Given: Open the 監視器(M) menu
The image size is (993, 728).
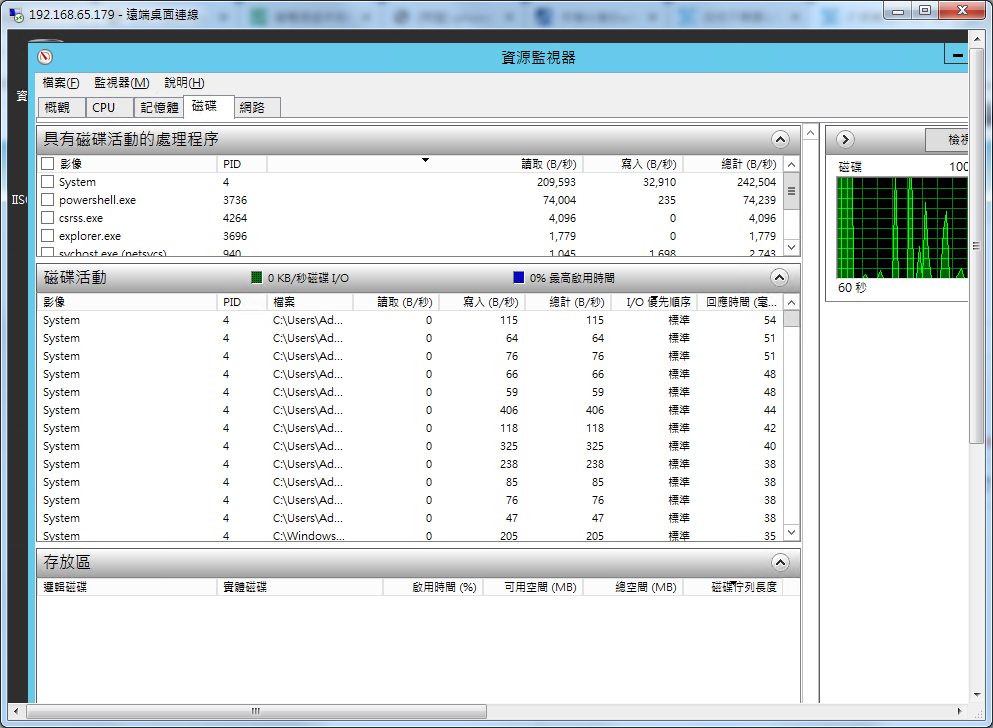Looking at the screenshot, I should coord(122,83).
